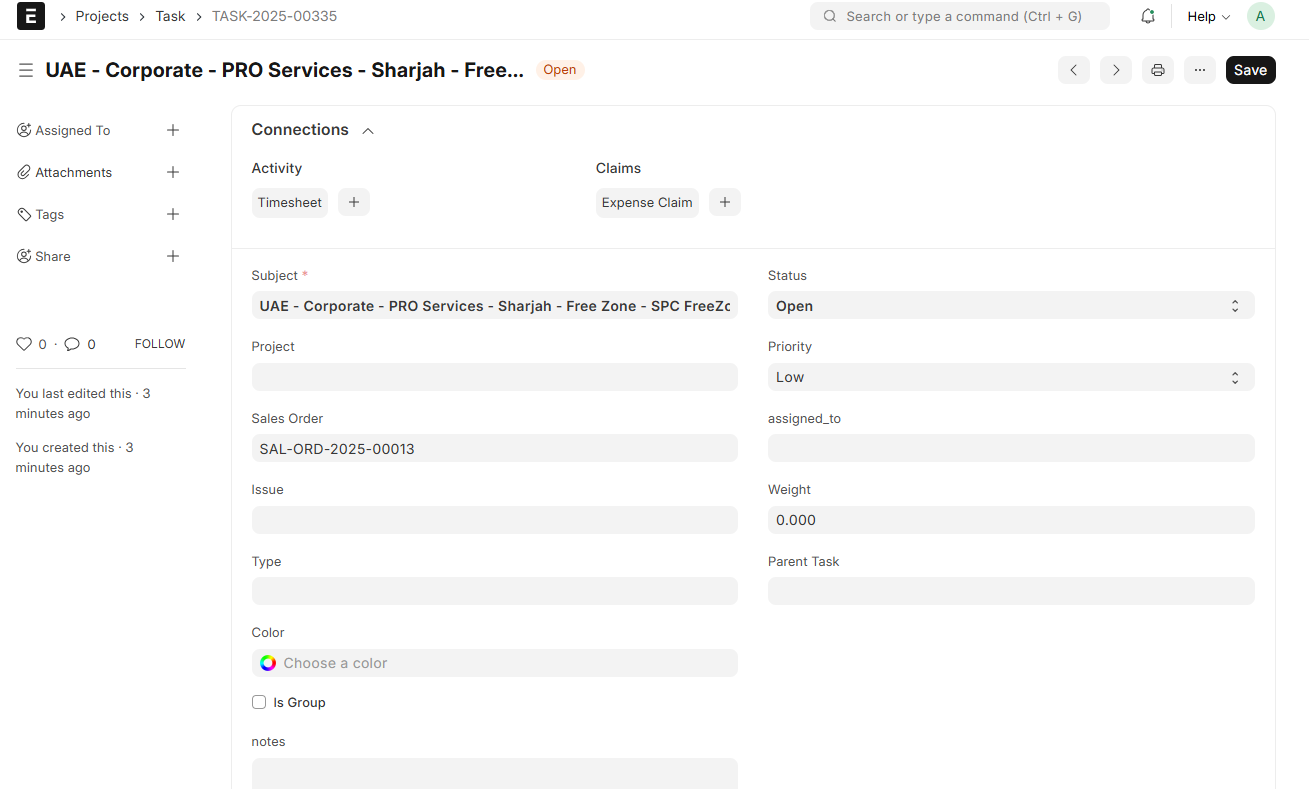Open the Status dropdown
The height and width of the screenshot is (789, 1309).
coord(1010,306)
